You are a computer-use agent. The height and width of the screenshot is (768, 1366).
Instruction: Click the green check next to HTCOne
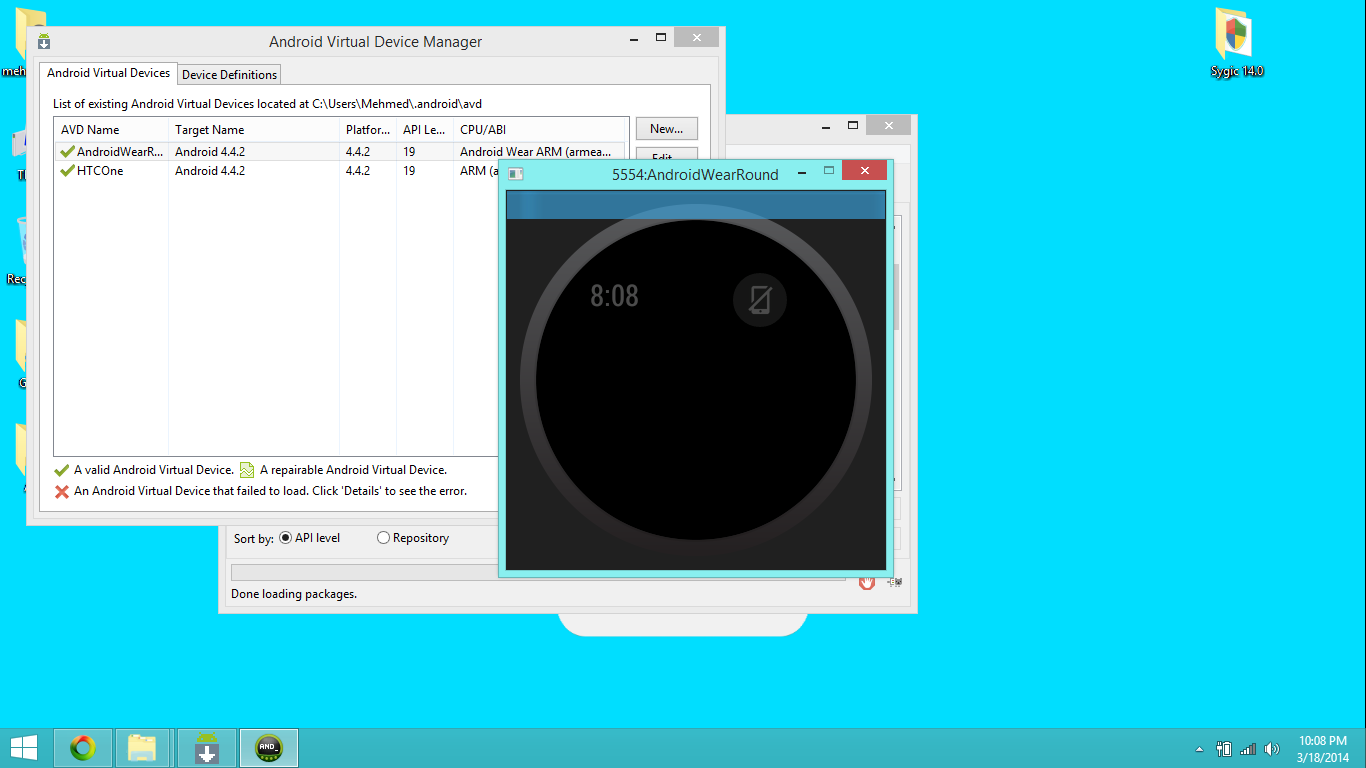pyautogui.click(x=67, y=171)
